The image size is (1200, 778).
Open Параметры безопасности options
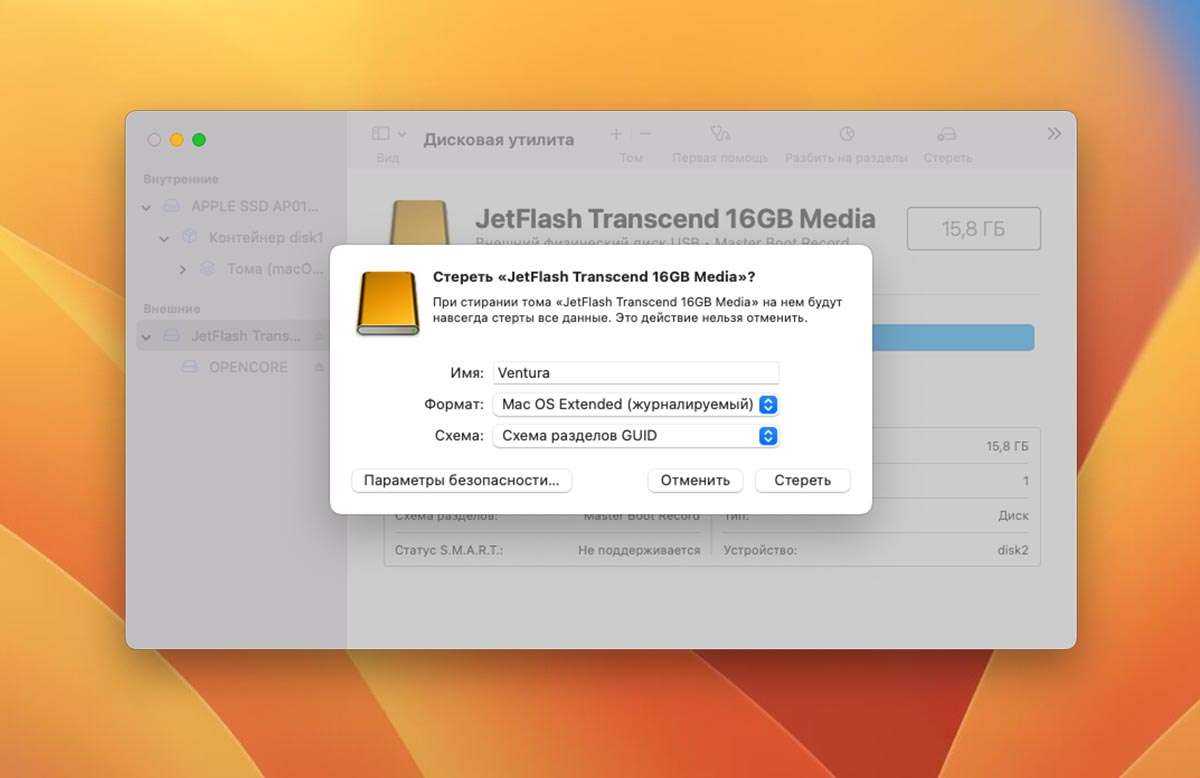click(x=461, y=480)
